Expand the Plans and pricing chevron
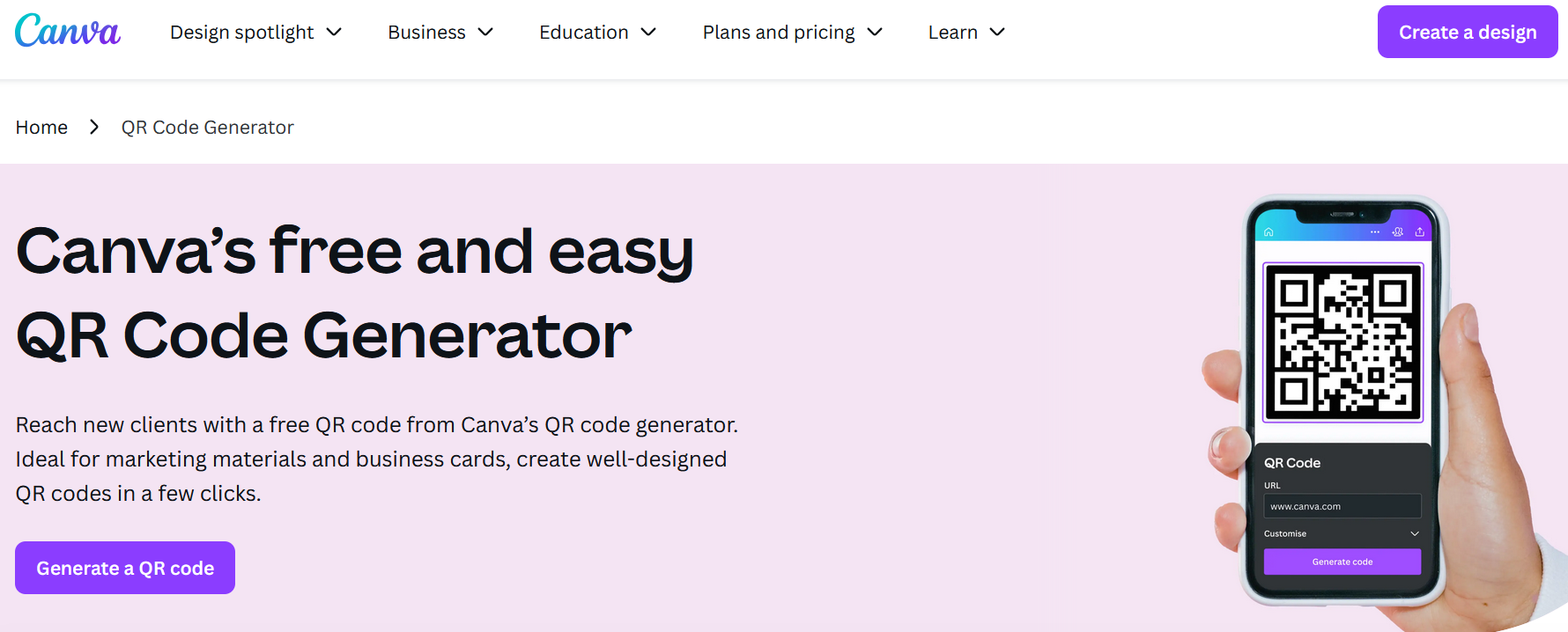The width and height of the screenshot is (1568, 632). tap(875, 33)
